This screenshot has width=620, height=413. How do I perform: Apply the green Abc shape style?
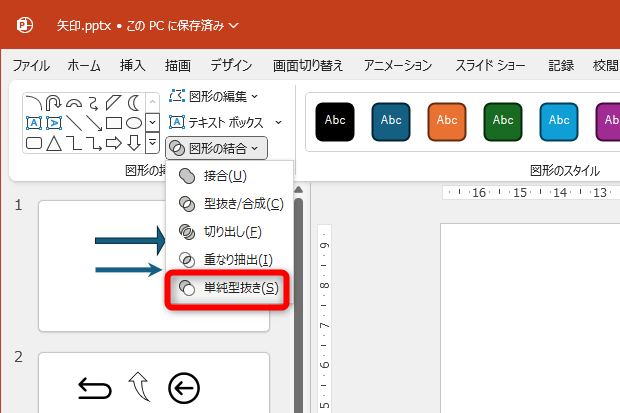[503, 121]
